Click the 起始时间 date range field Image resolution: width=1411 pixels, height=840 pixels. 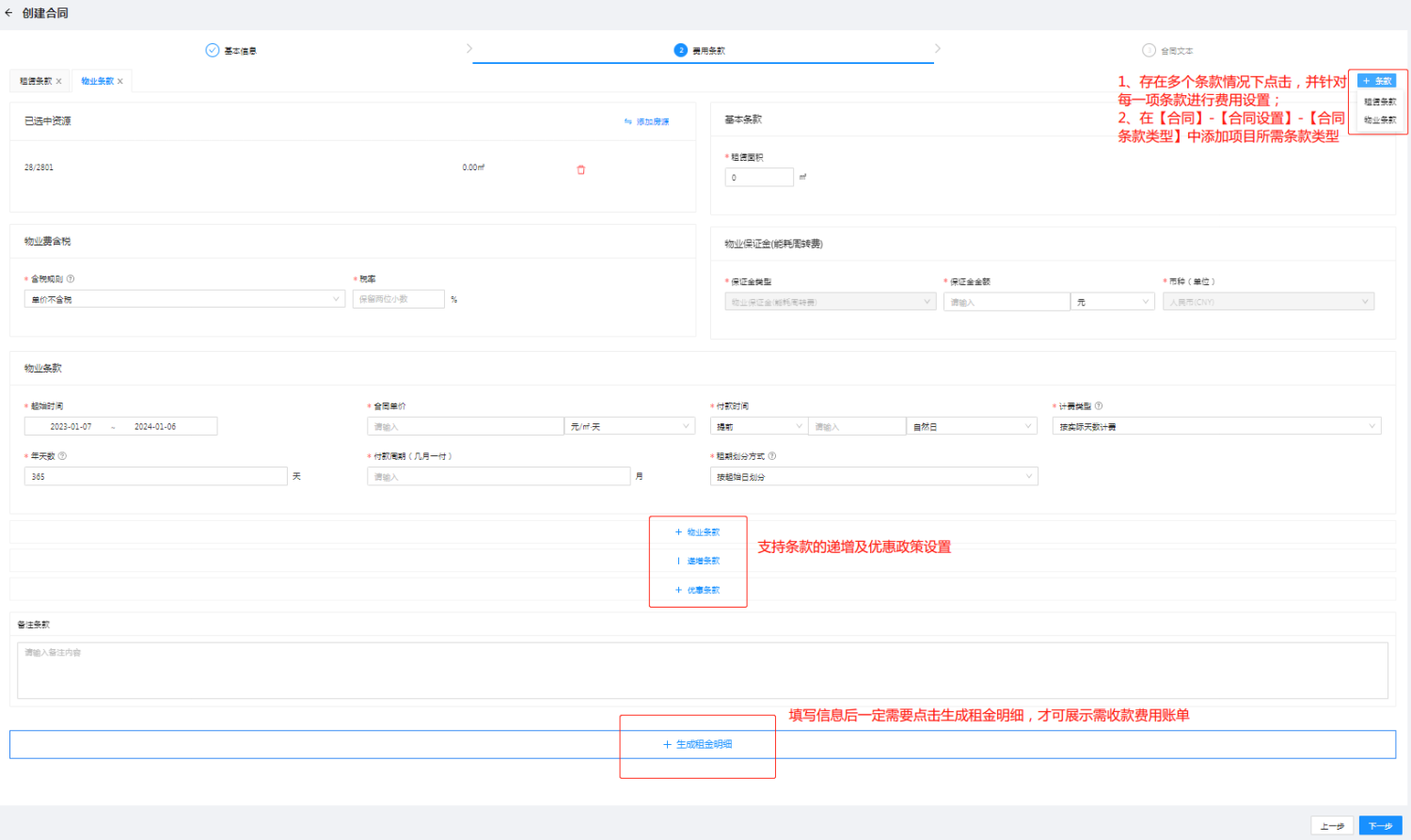(x=120, y=427)
